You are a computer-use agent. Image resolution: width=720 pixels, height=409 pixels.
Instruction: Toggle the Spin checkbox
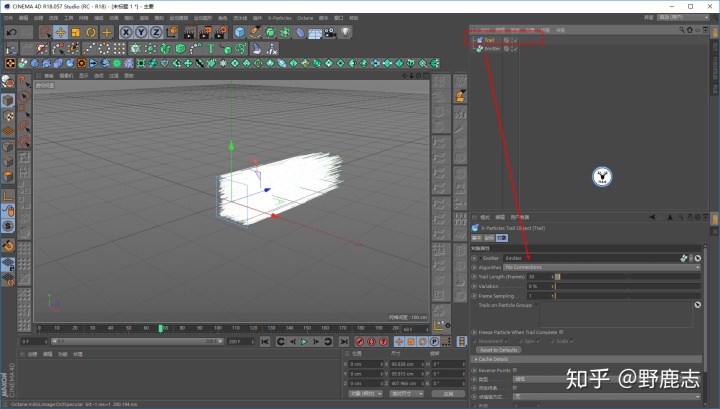pyautogui.click(x=539, y=341)
